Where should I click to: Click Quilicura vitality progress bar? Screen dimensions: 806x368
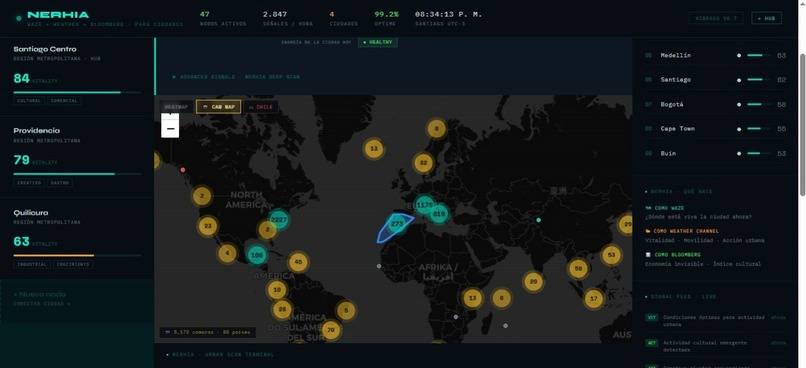click(77, 255)
